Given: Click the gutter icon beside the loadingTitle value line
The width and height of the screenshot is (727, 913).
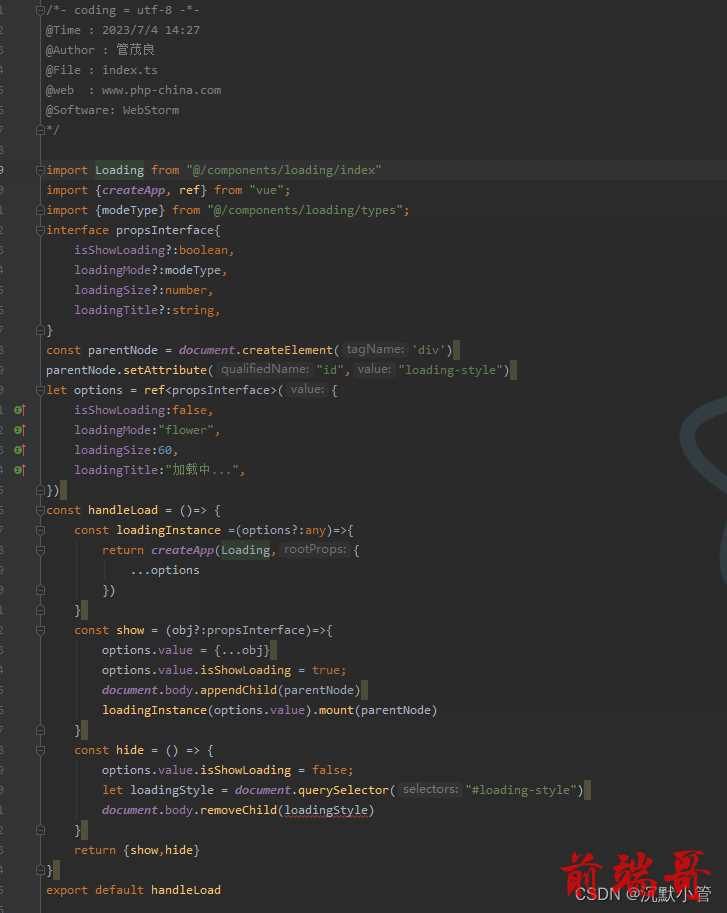Looking at the screenshot, I should tap(19, 470).
